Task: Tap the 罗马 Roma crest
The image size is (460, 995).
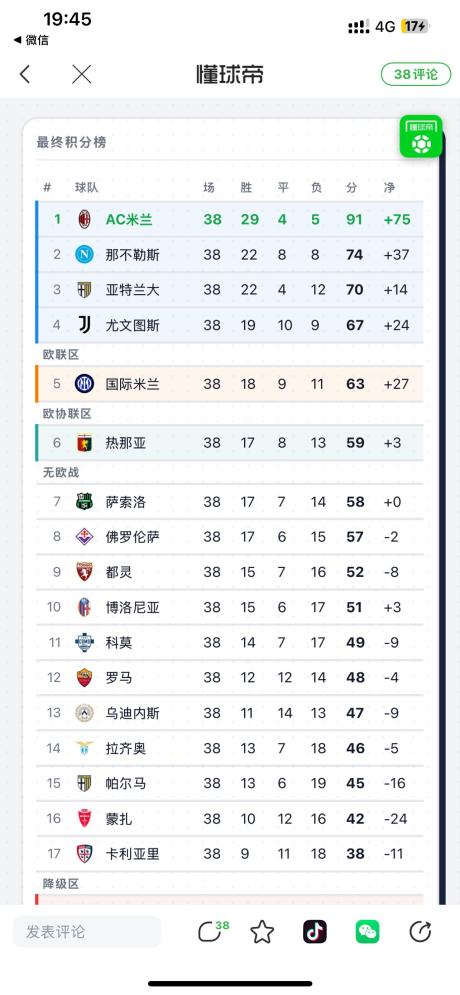Action: 84,677
